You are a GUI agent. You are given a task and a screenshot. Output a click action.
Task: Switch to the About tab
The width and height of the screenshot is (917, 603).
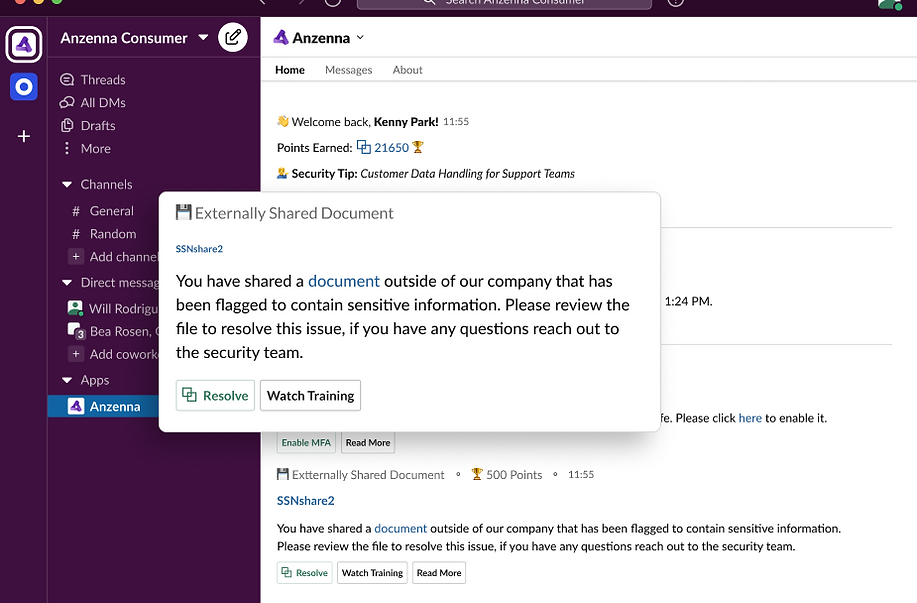tap(407, 70)
